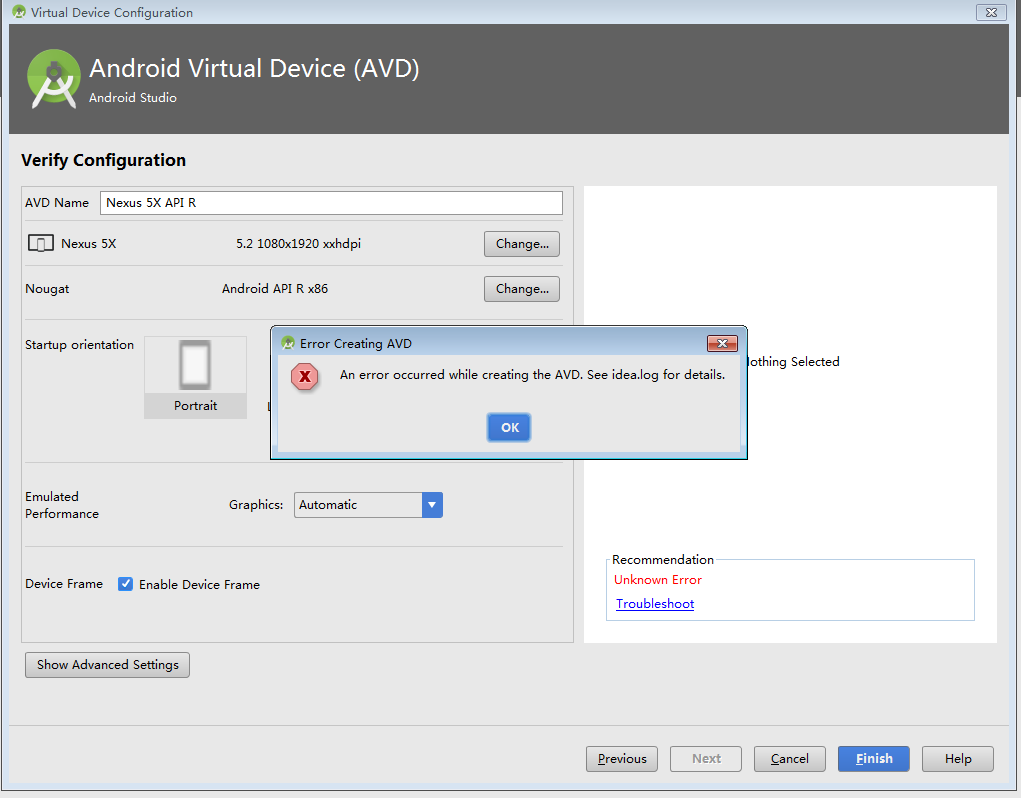Click the disabled Next button

coord(706,758)
